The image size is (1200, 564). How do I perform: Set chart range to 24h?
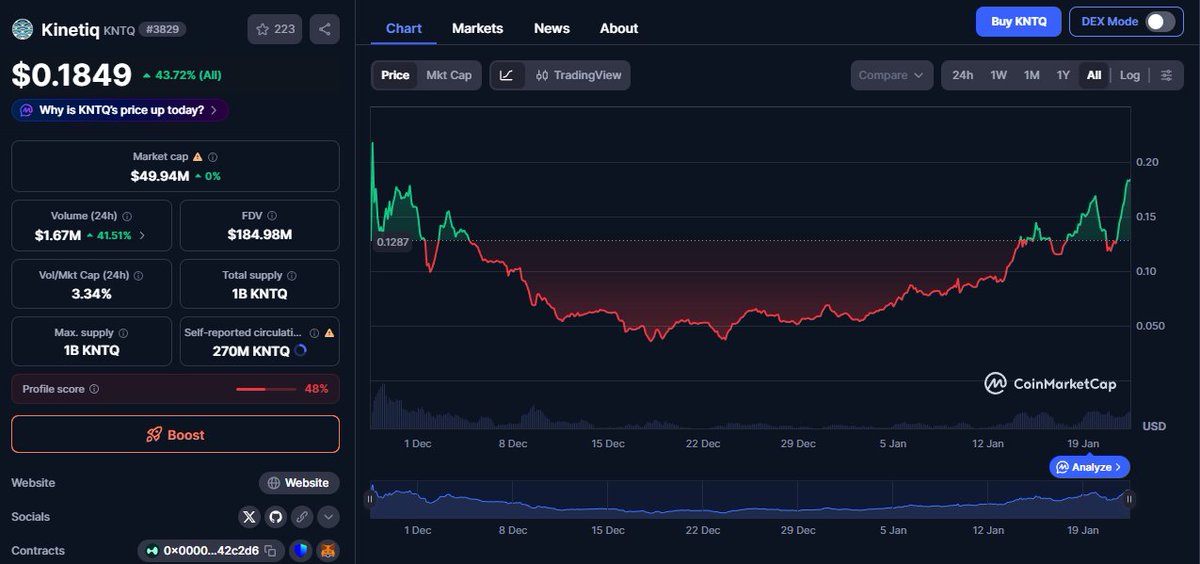(963, 75)
